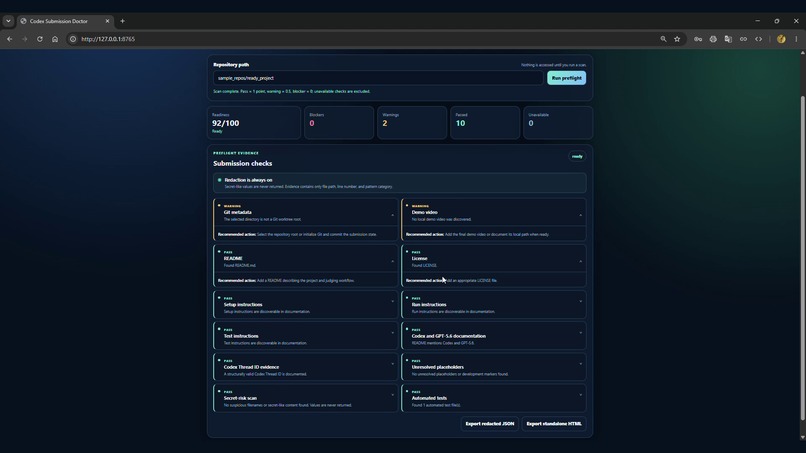This screenshot has height=453, width=806.
Task: Click the site information icon in address bar
Action: (73, 39)
